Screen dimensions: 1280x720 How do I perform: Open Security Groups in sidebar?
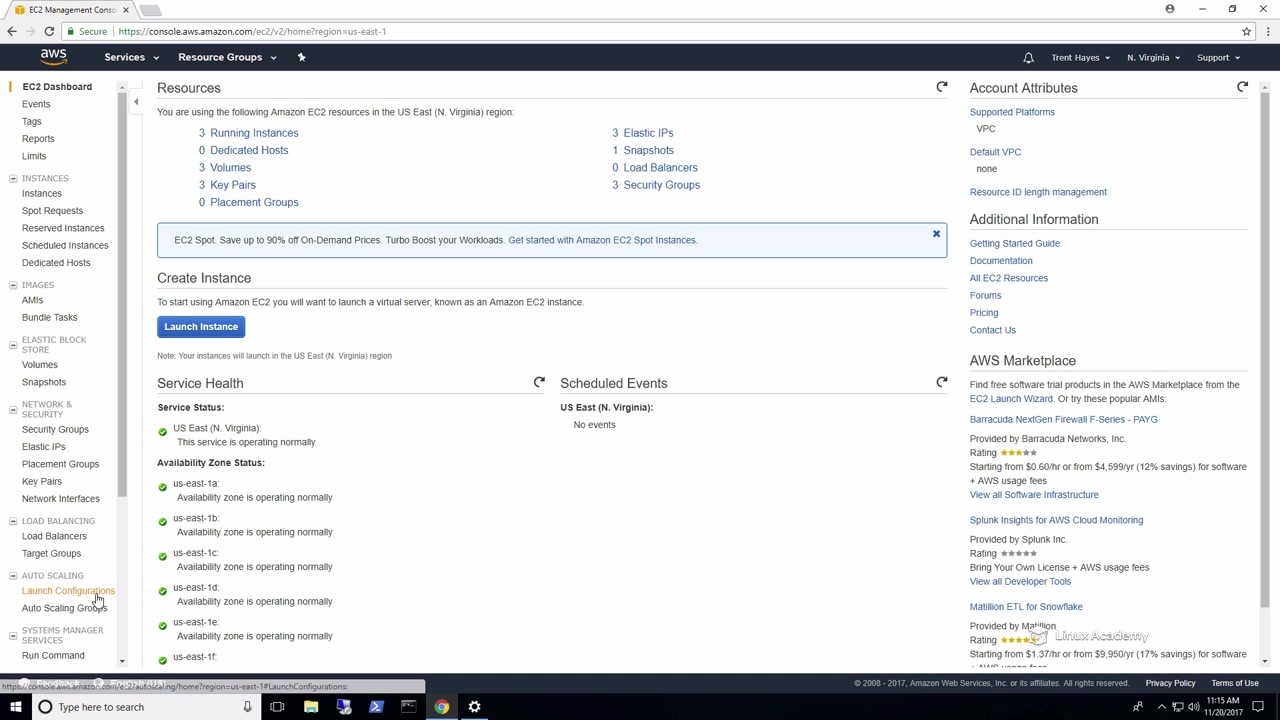(x=55, y=429)
